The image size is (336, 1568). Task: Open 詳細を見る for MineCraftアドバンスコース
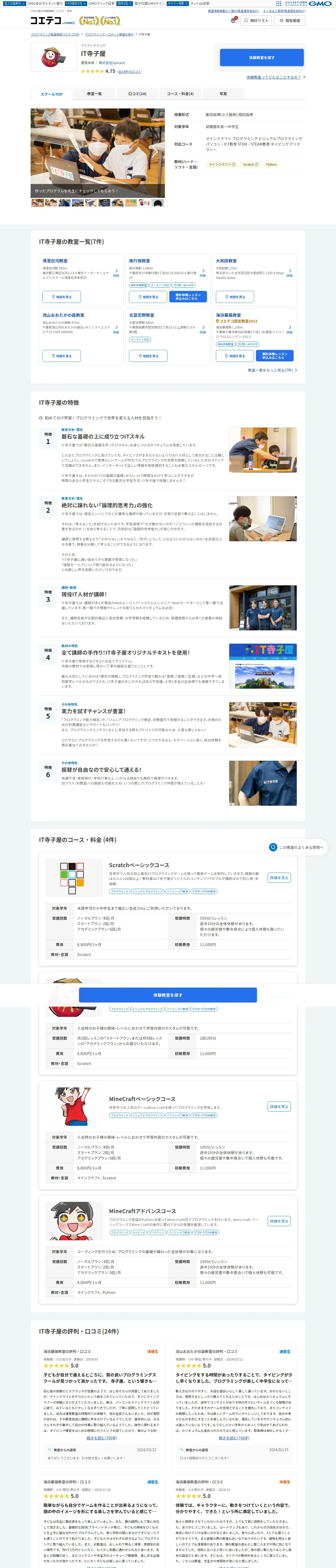pos(279,1221)
